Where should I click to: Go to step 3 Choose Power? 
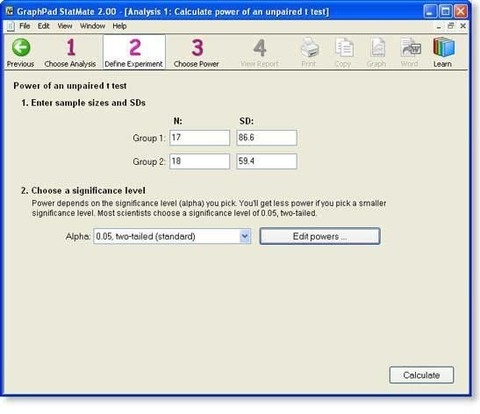point(196,53)
